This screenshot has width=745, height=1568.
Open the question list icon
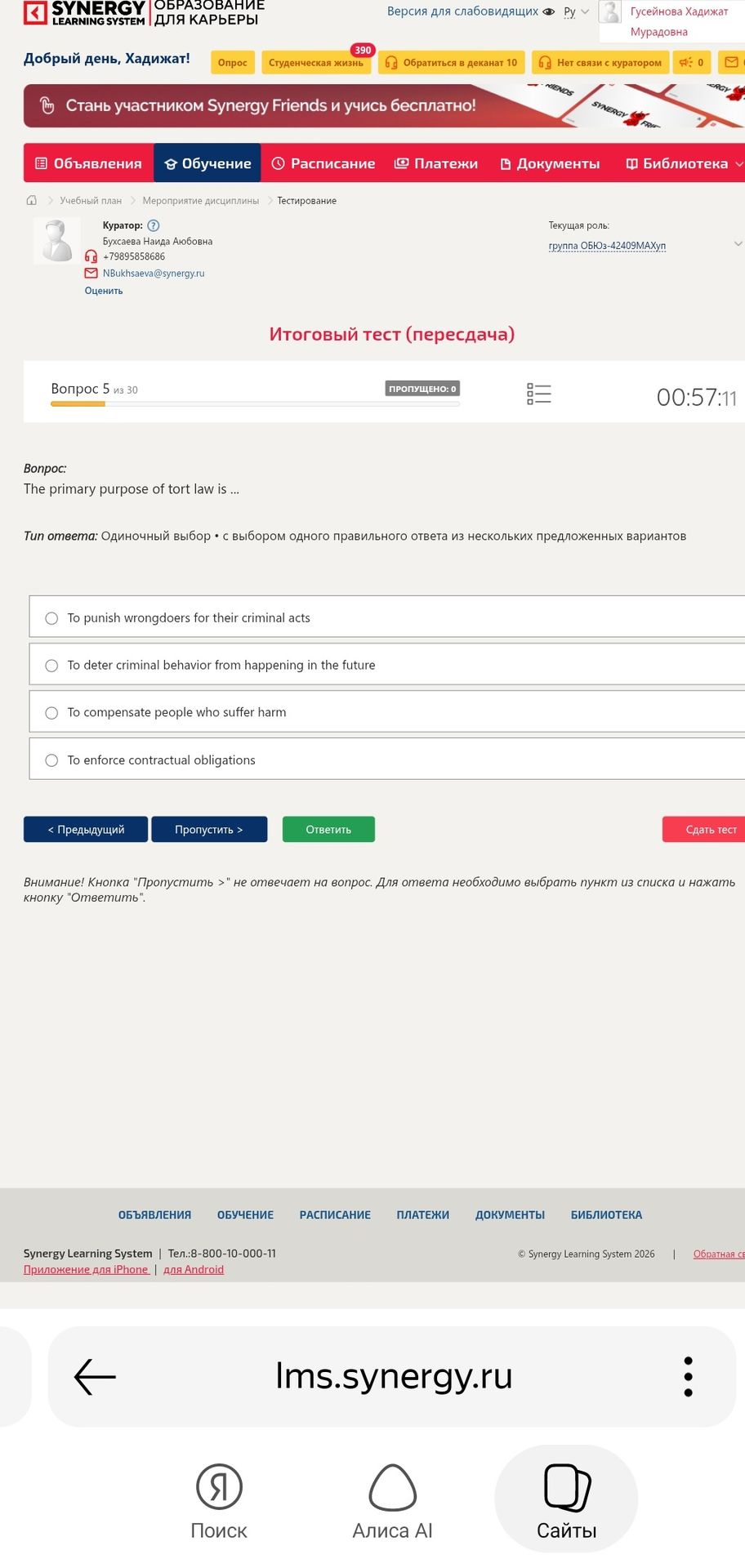pyautogui.click(x=539, y=394)
